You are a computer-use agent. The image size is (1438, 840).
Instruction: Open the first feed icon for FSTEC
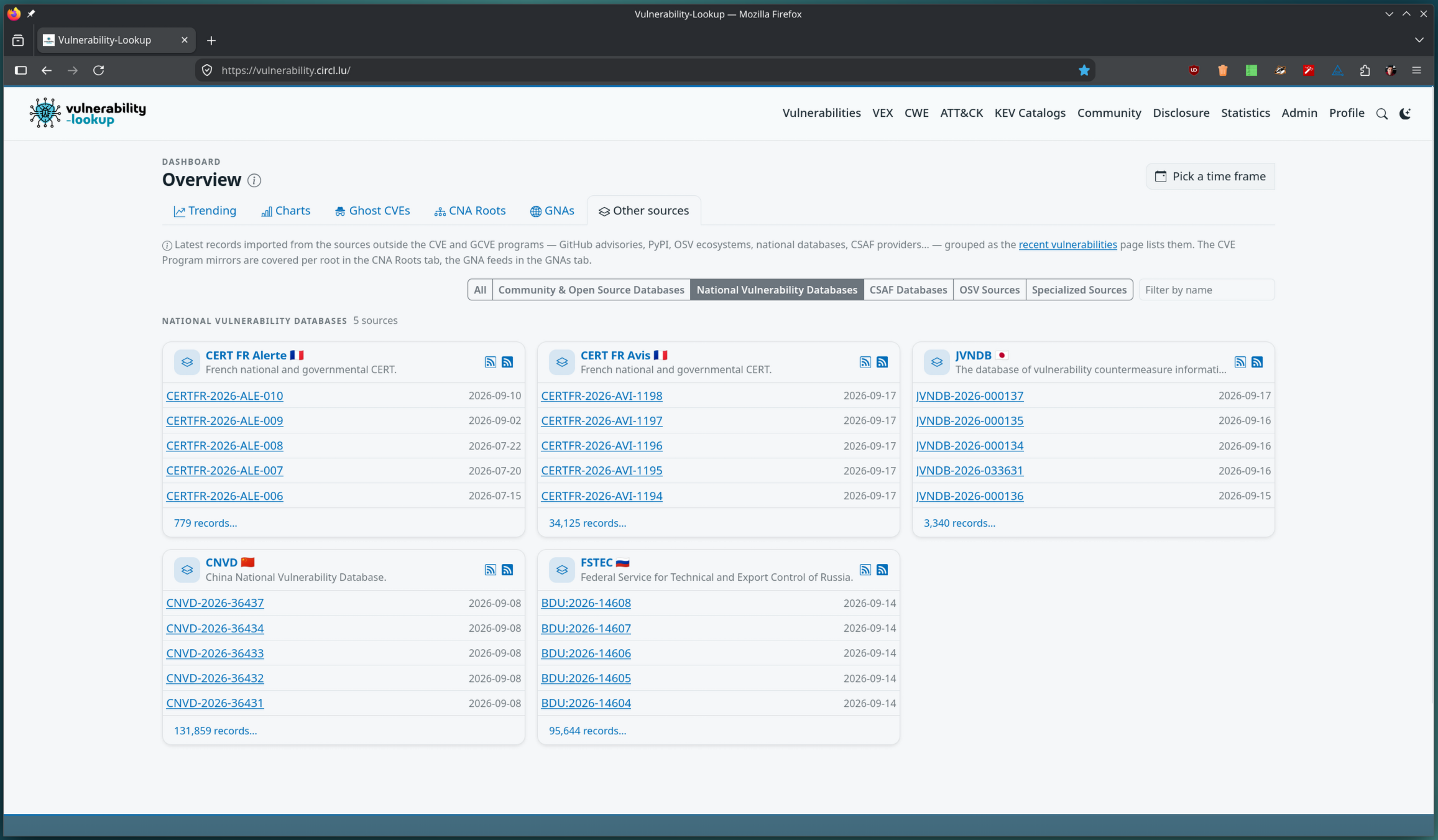click(x=865, y=570)
